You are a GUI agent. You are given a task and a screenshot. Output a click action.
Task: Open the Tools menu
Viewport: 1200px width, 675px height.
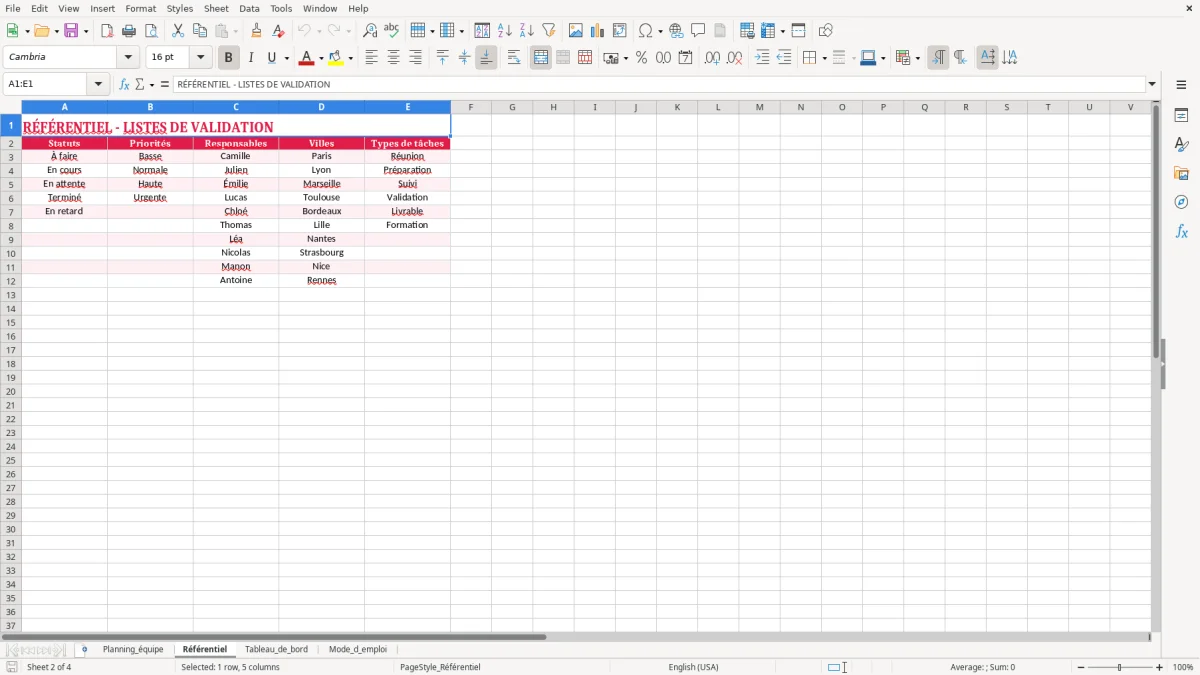tap(281, 8)
